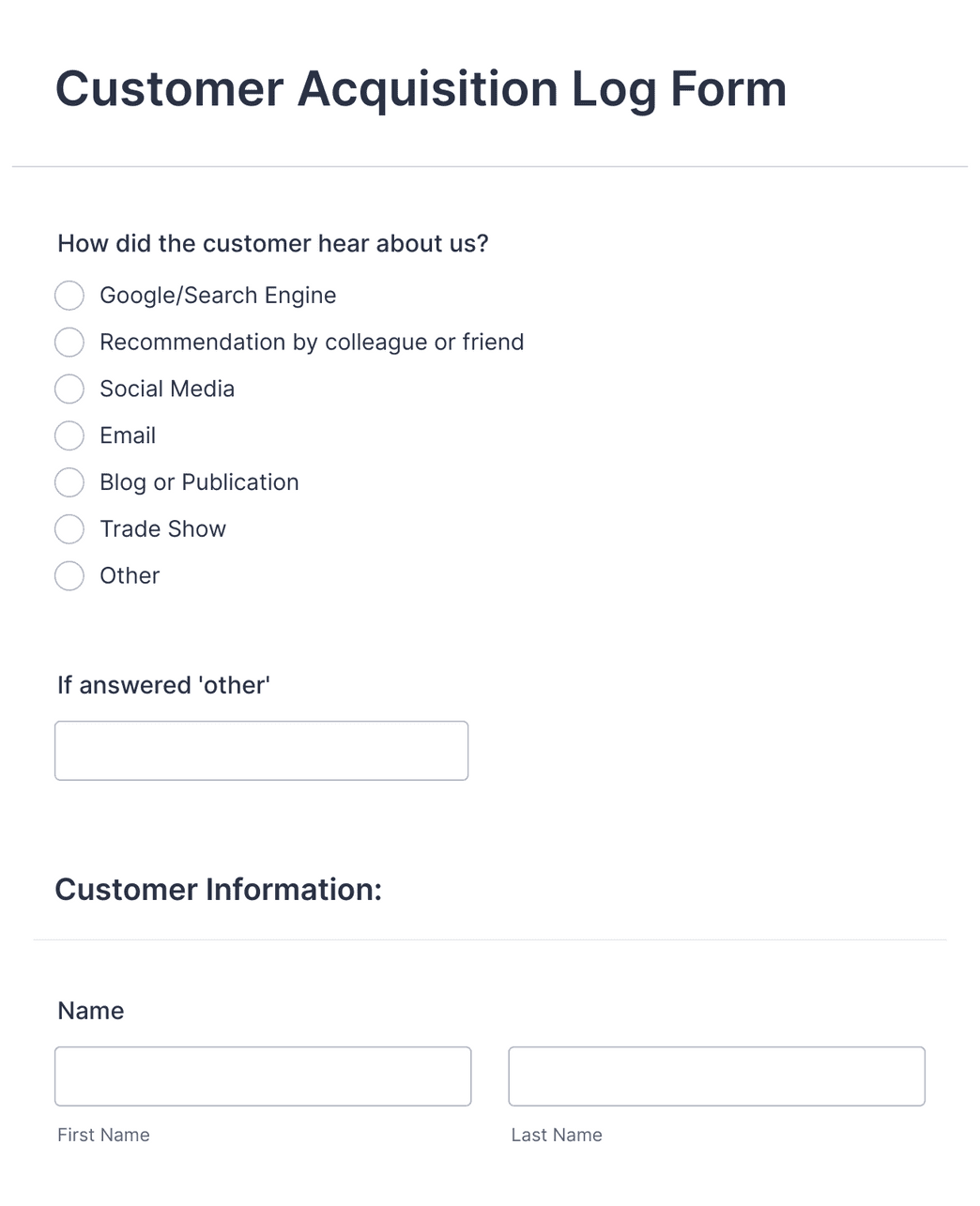Click the 'How did the customer hear about us?' question

click(272, 243)
